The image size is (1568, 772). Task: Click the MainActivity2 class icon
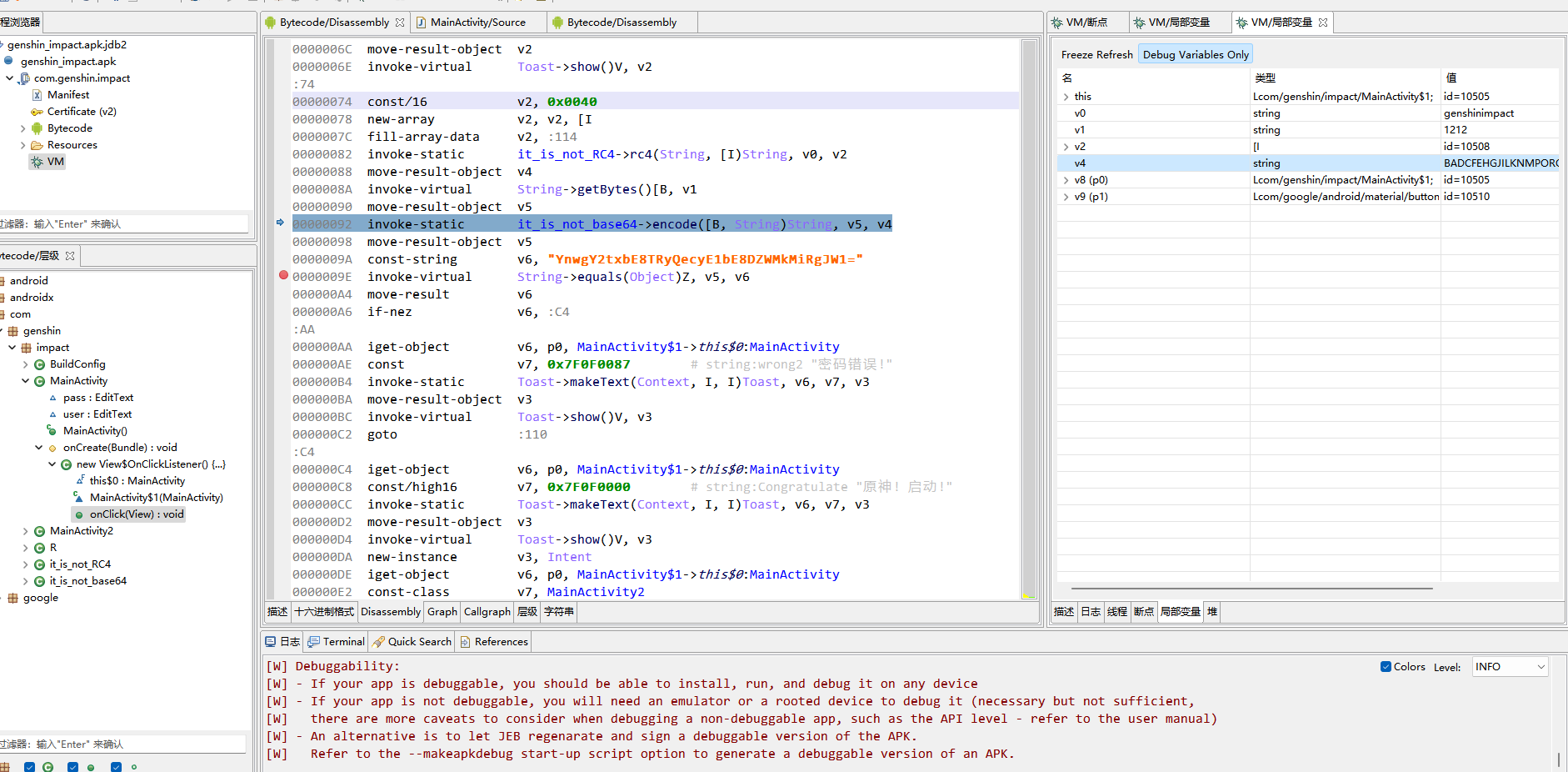click(x=39, y=531)
